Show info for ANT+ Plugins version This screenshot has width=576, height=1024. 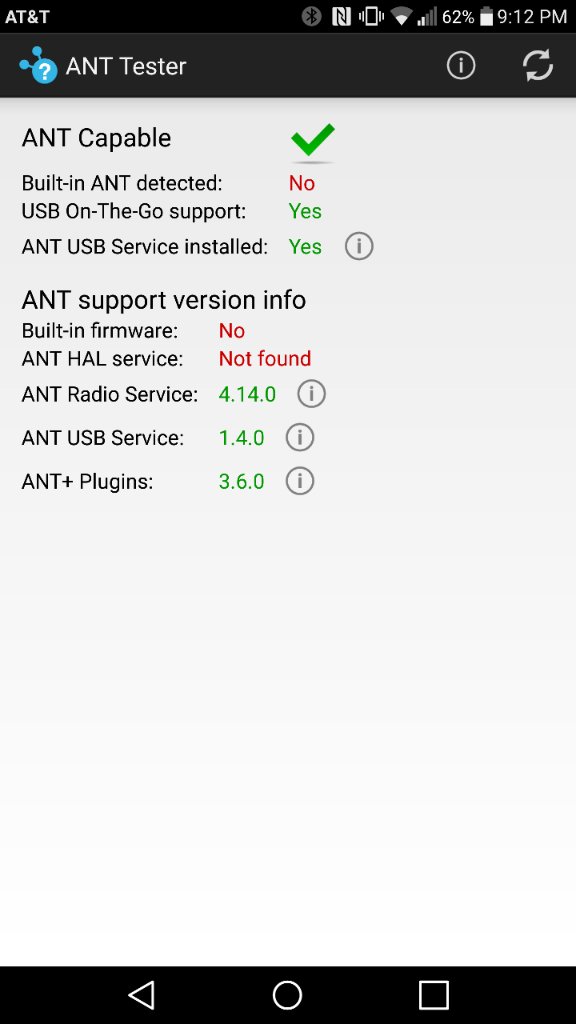coord(300,481)
